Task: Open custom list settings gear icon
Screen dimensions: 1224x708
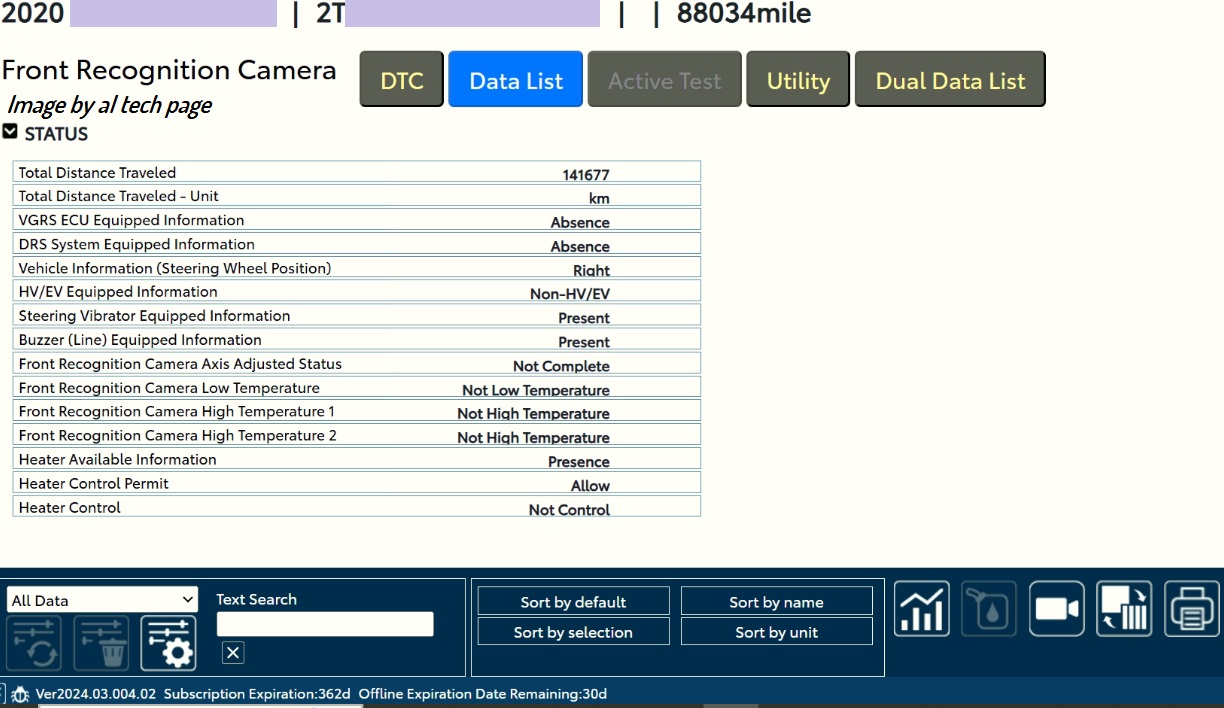Action: [x=168, y=643]
